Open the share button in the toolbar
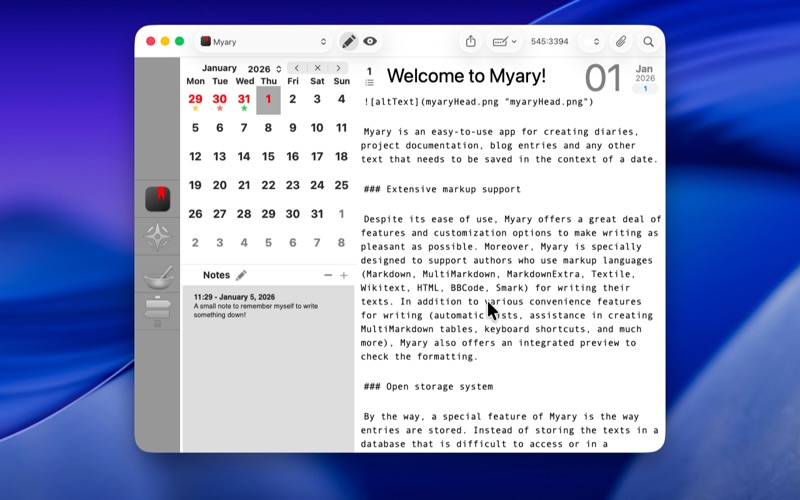 (x=470, y=41)
